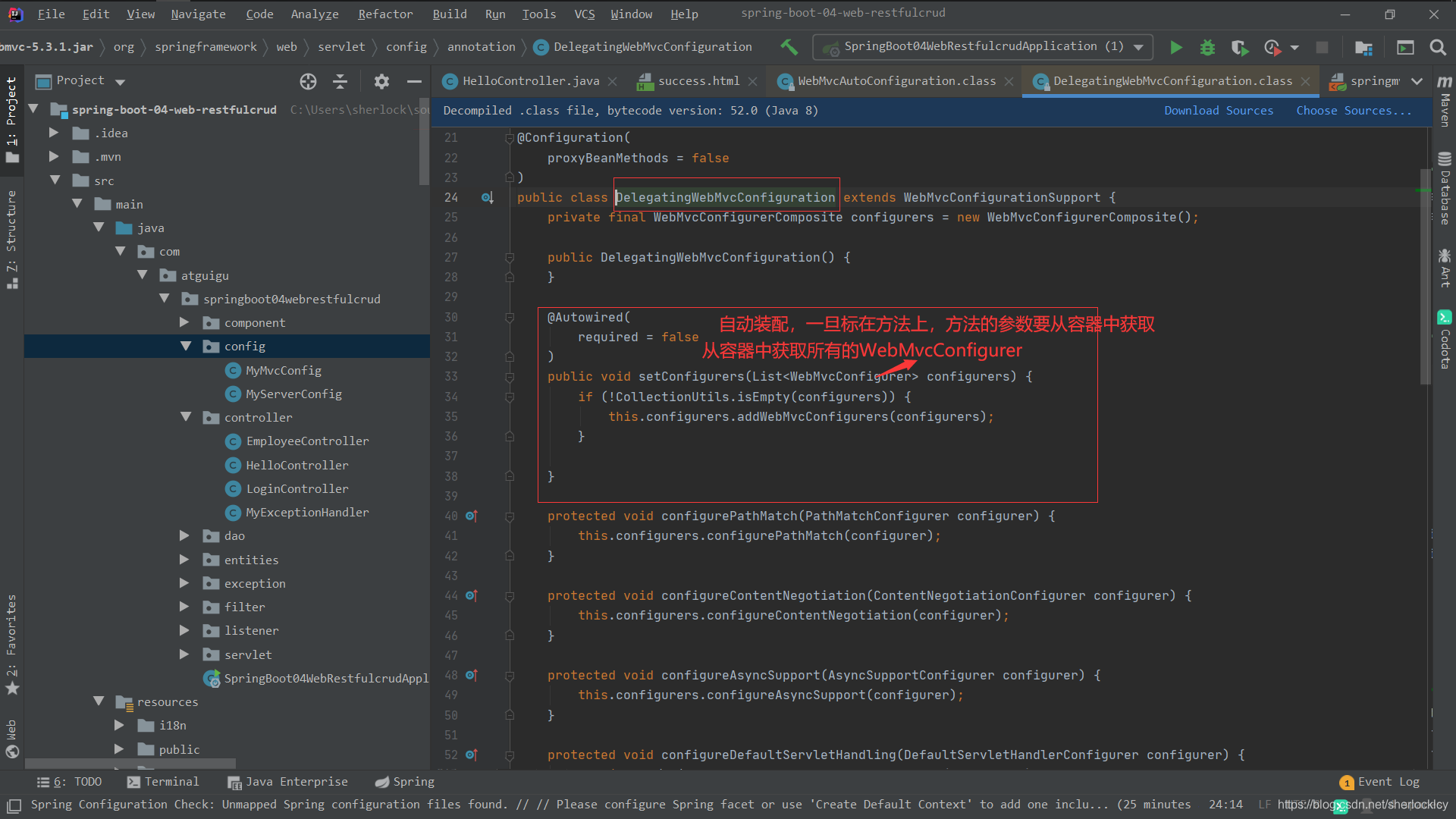
Task: Fold the constructor on line 27
Action: click(x=510, y=257)
